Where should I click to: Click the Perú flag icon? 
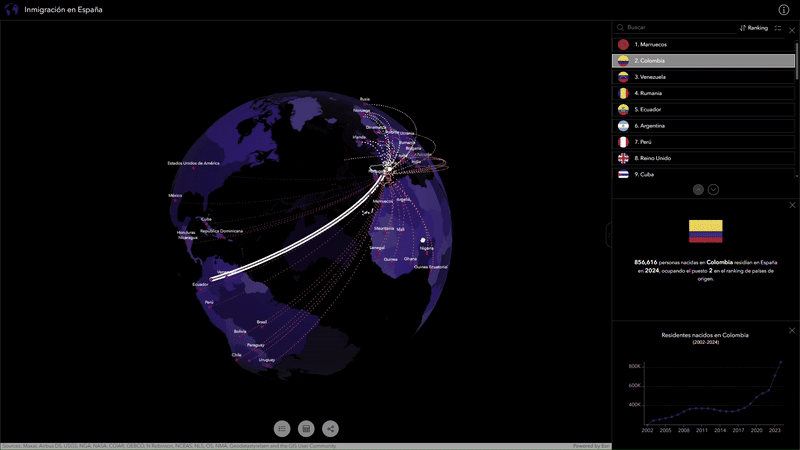tap(623, 142)
